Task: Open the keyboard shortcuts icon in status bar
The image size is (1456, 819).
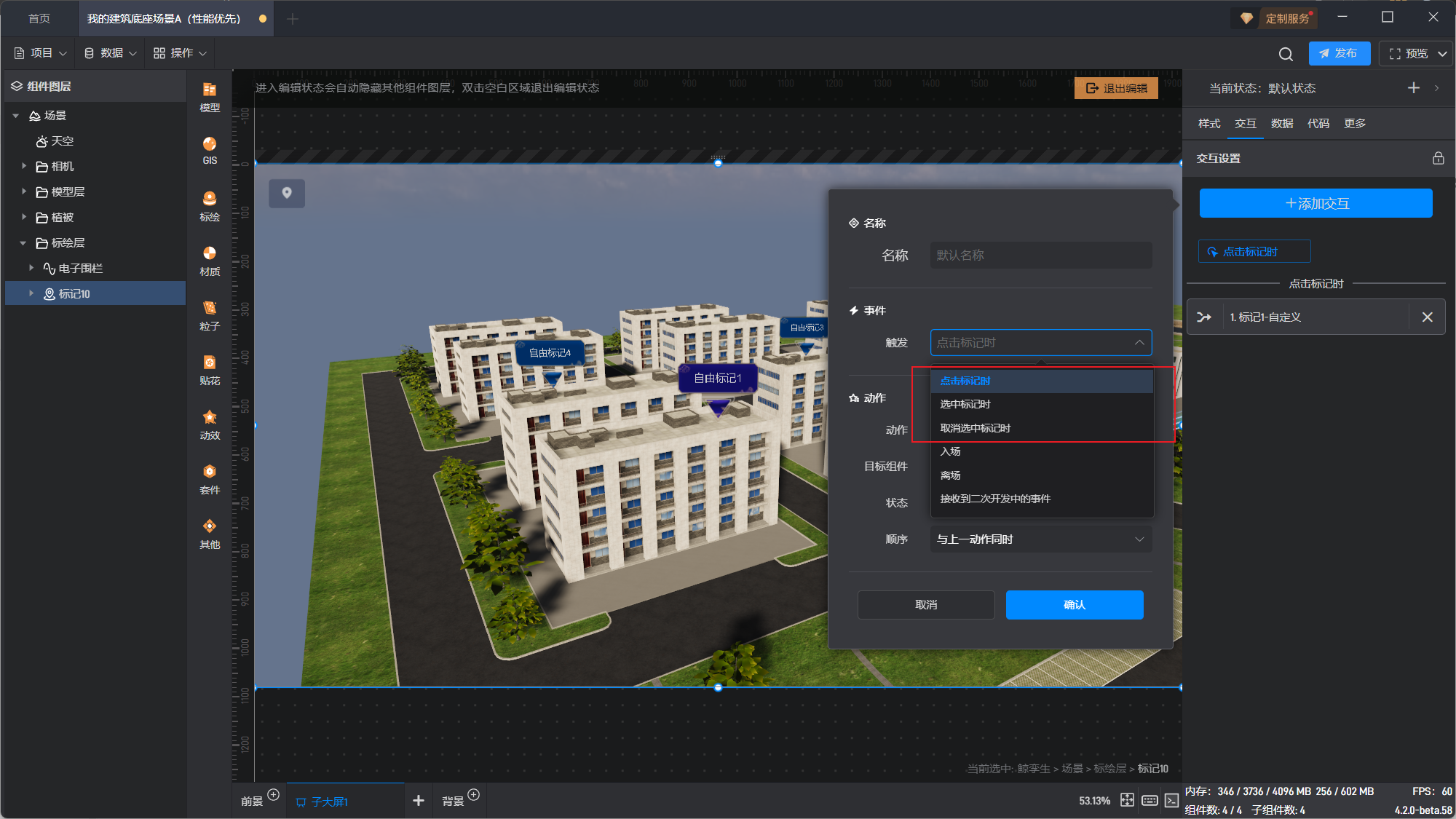Action: click(x=1150, y=801)
